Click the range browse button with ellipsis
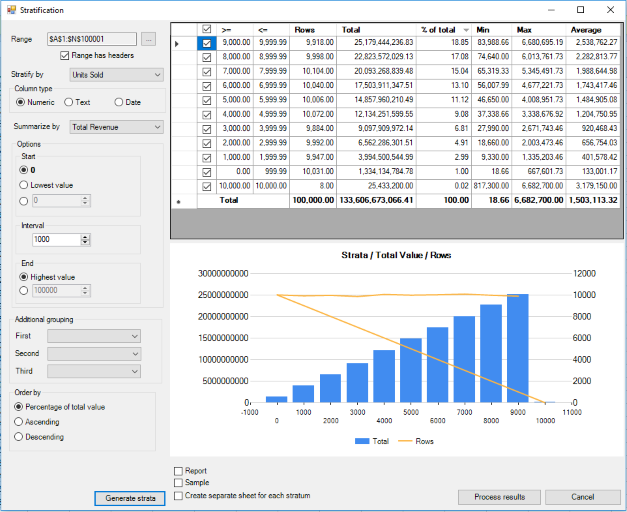 [x=148, y=39]
